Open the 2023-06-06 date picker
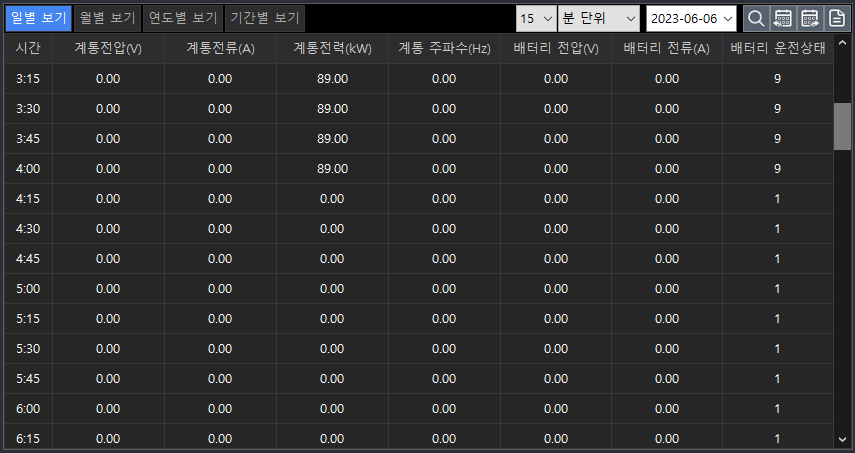 (x=691, y=19)
